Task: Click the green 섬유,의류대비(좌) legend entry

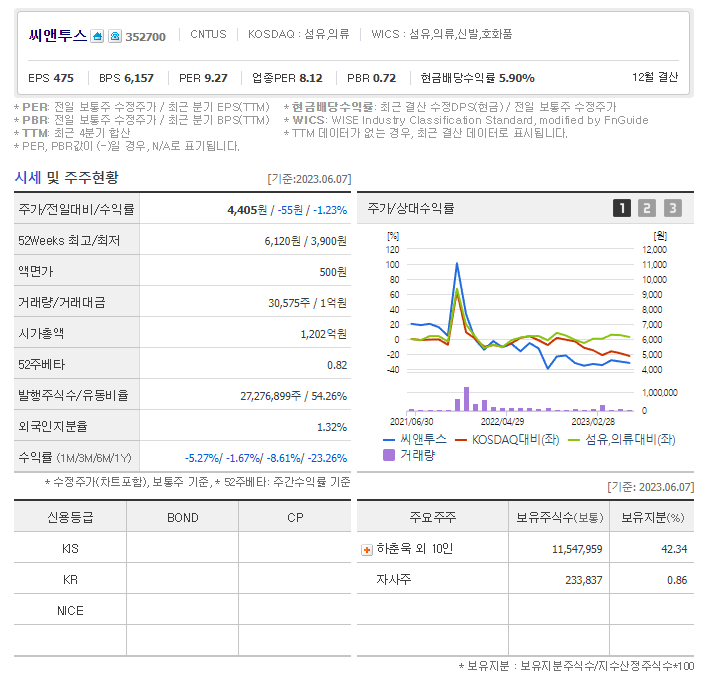Action: click(x=622, y=440)
